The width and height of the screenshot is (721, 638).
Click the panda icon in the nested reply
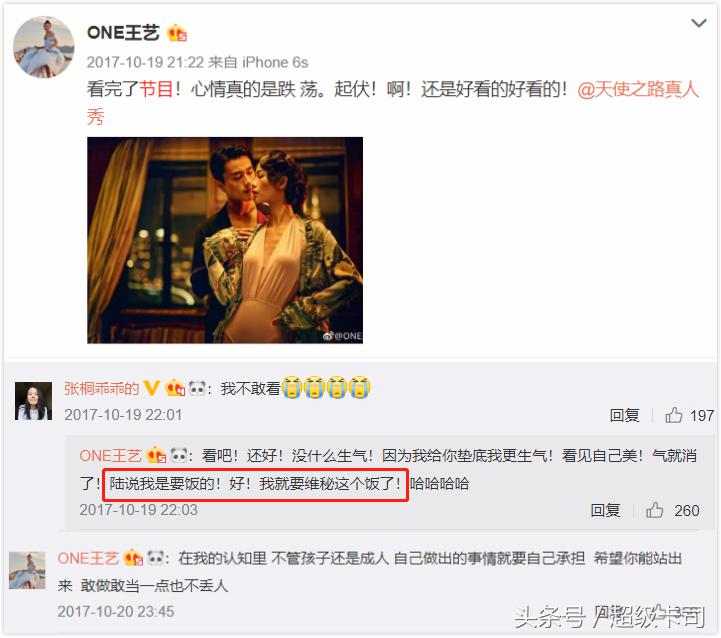tap(179, 455)
